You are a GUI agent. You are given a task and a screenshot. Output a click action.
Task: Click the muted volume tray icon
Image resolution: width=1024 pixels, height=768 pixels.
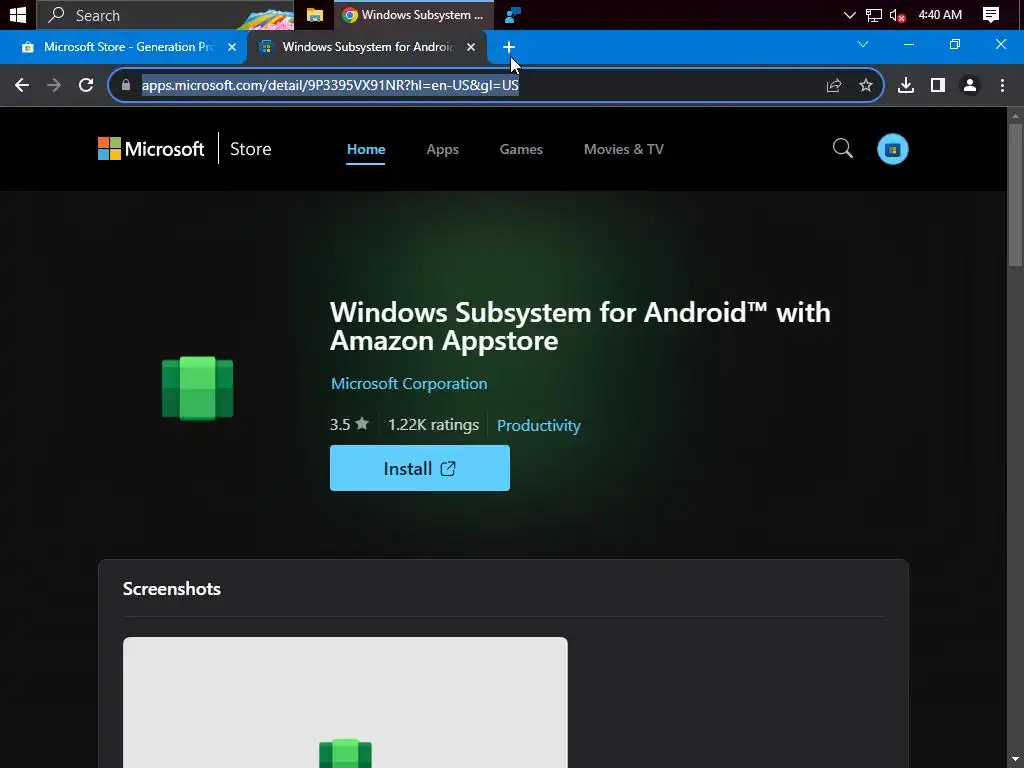tap(897, 14)
